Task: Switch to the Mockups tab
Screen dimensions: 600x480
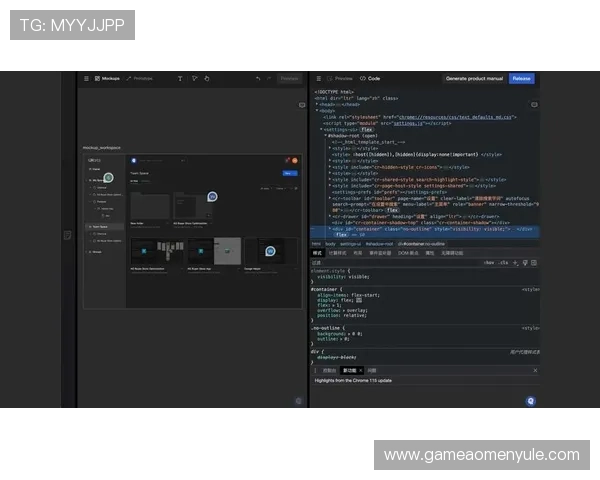Action: point(107,78)
